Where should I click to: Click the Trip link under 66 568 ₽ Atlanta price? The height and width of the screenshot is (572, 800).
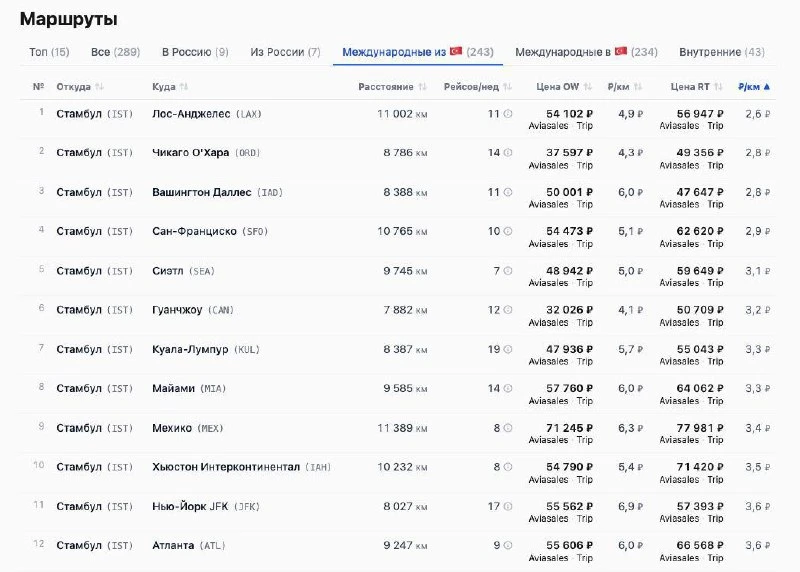715,558
